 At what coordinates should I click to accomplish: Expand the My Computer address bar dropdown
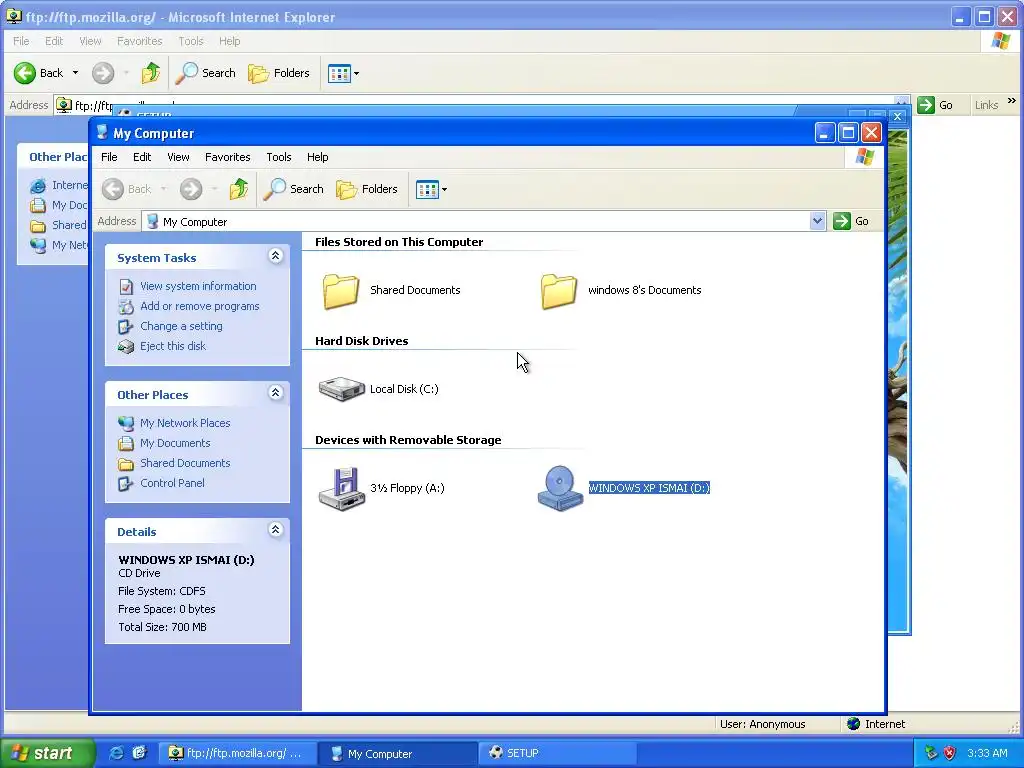pyautogui.click(x=817, y=221)
